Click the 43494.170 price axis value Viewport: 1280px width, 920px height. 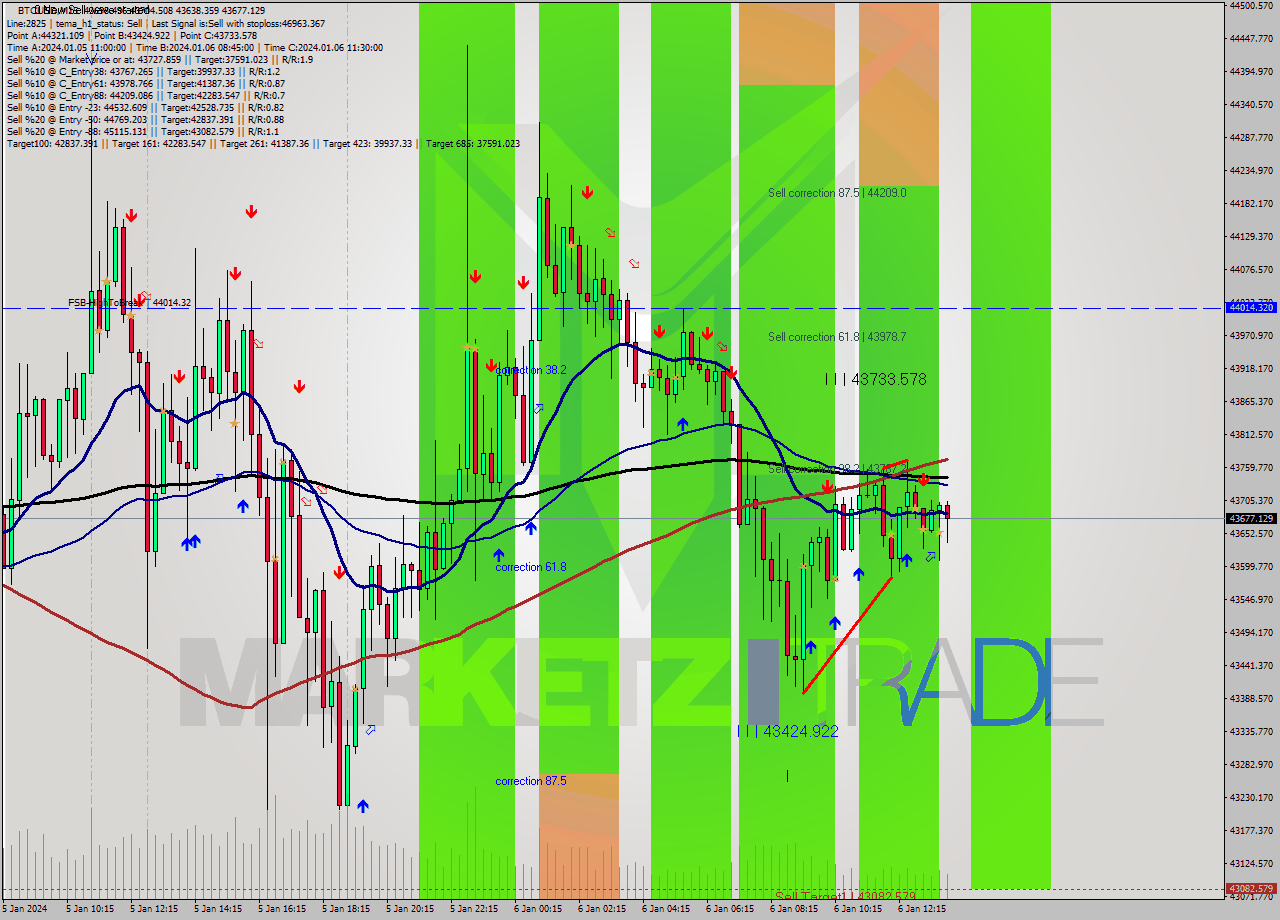[1251, 632]
